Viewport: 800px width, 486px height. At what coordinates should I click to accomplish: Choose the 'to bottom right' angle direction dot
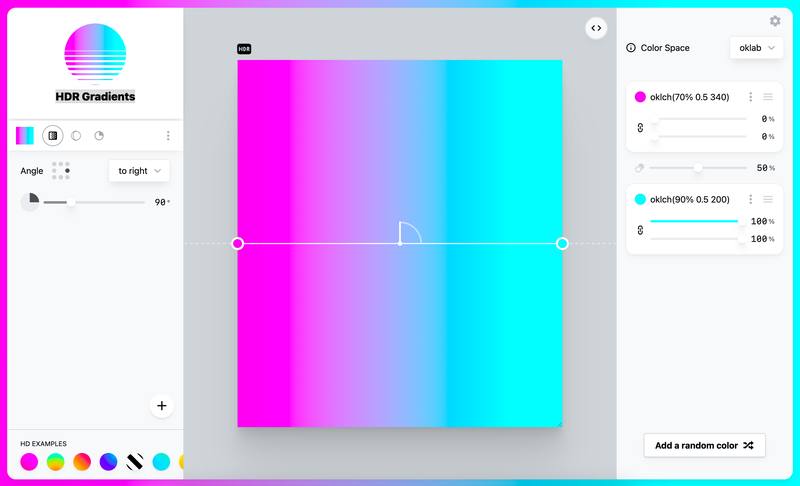click(x=67, y=177)
